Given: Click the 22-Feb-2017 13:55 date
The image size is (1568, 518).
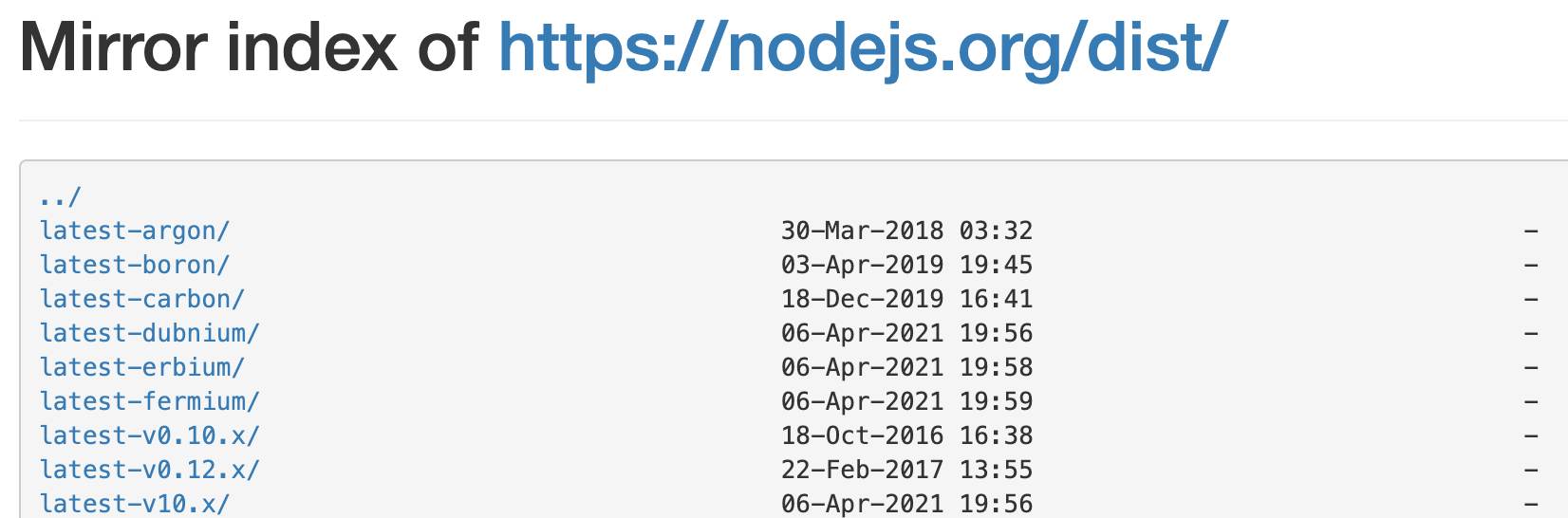Looking at the screenshot, I should point(906,470).
